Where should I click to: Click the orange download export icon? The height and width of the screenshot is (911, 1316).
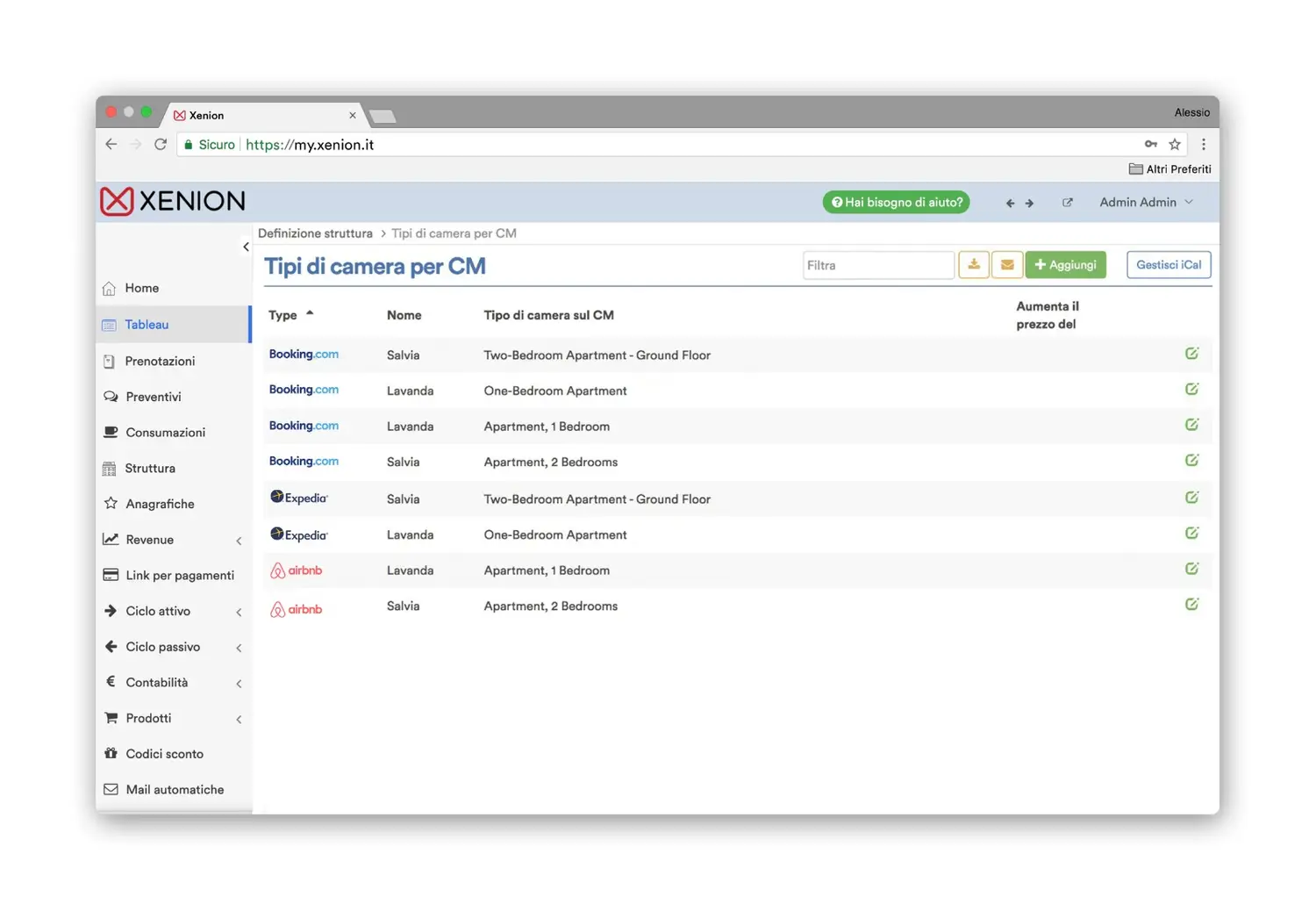click(x=973, y=265)
